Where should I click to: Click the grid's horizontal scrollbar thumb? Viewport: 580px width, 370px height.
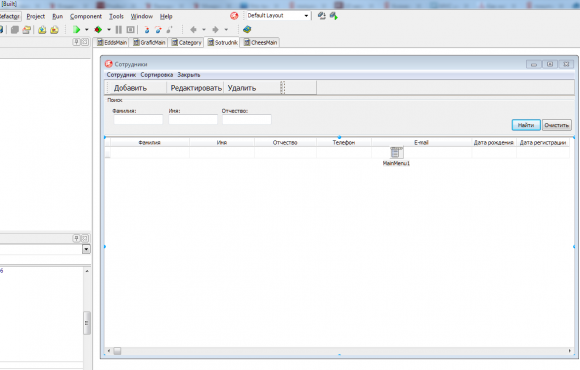[117, 351]
